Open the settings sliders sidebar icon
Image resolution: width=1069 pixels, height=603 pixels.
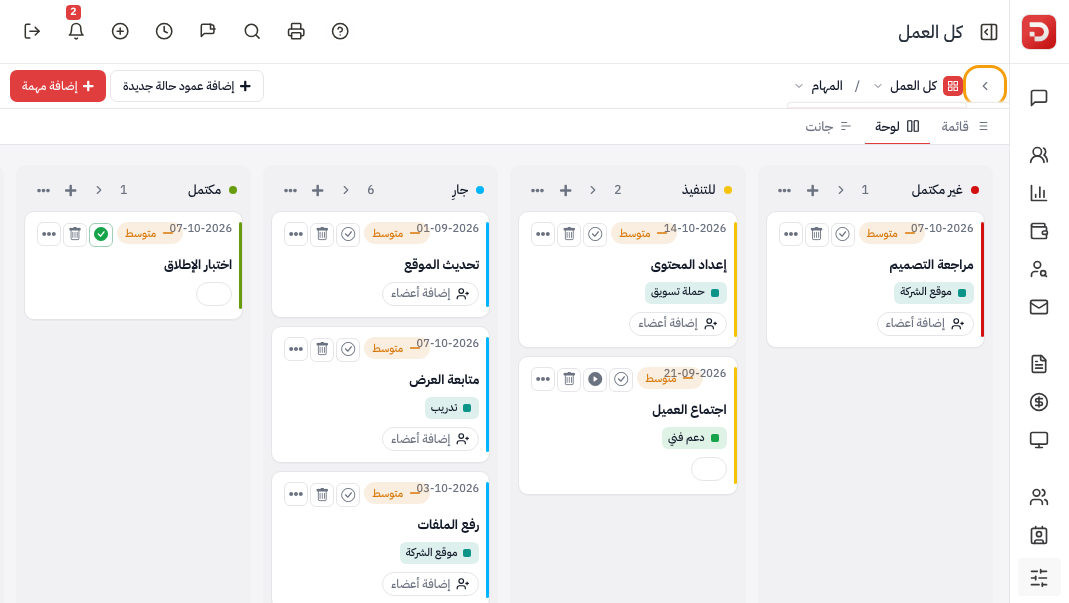click(1039, 578)
